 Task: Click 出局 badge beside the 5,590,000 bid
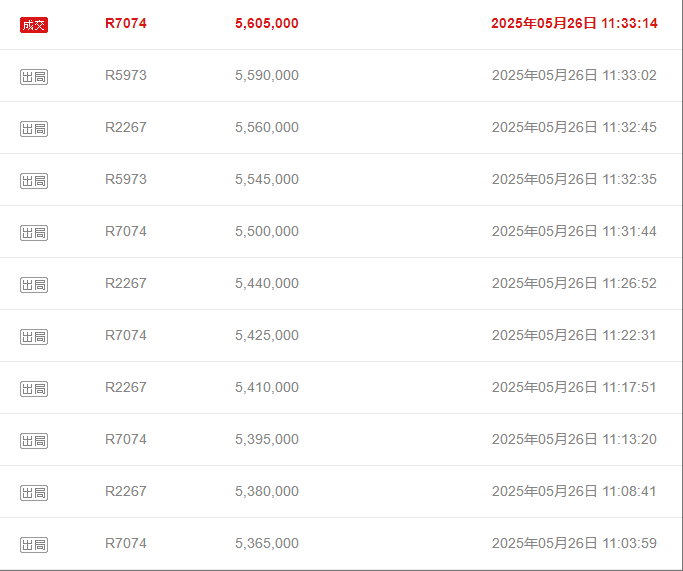coord(34,77)
